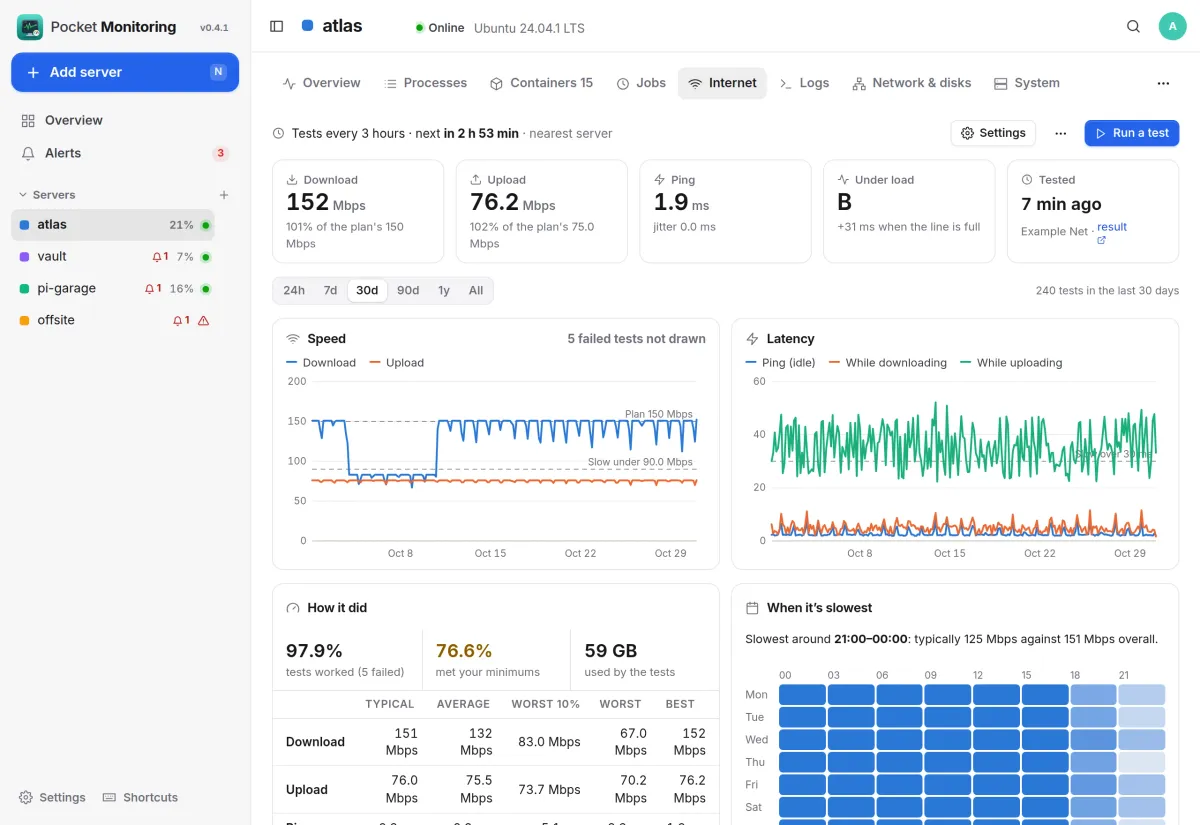Click the Pocket Monitoring logo icon
The height and width of the screenshot is (825, 1200).
tap(30, 27)
